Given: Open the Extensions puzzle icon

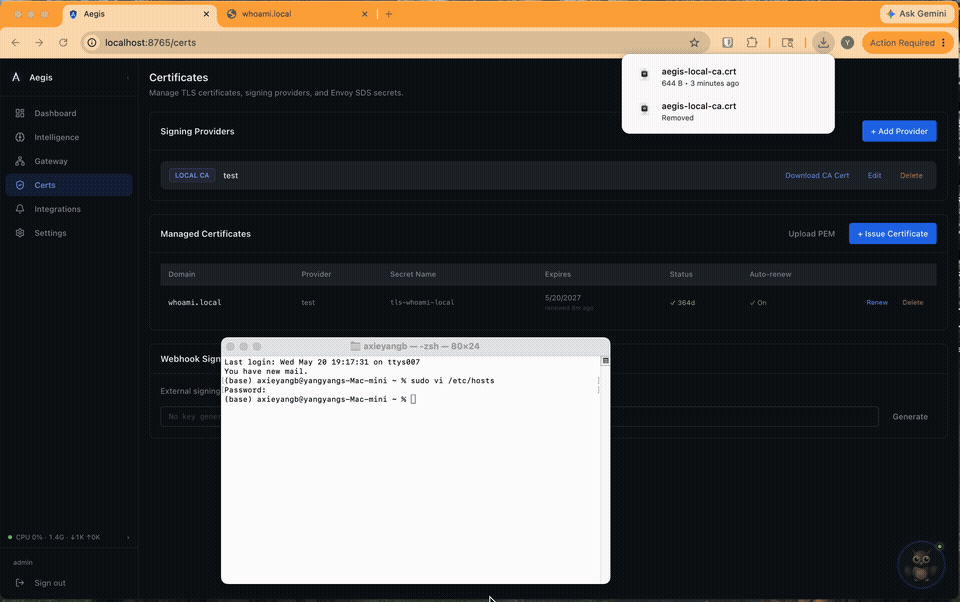Looking at the screenshot, I should click(x=752, y=43).
